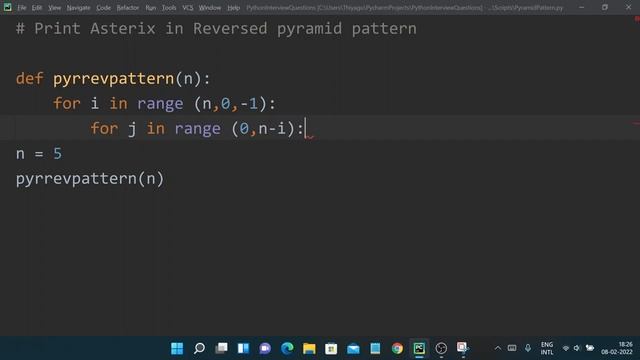Open Microsoft Edge from taskbar
This screenshot has height=360, width=640.
click(287, 348)
